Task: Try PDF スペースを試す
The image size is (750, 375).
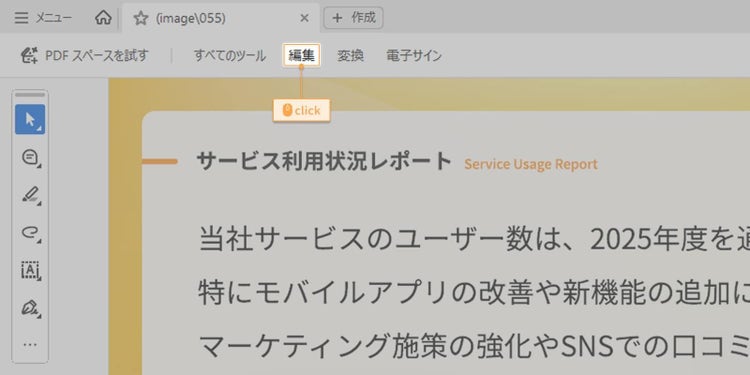Action: tap(85, 56)
